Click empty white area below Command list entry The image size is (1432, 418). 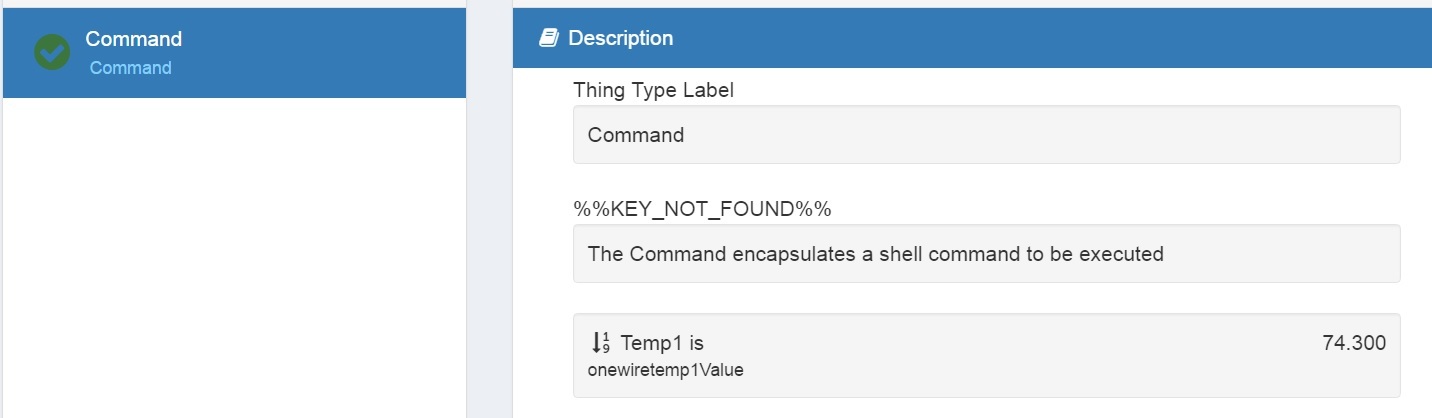pyautogui.click(x=233, y=250)
